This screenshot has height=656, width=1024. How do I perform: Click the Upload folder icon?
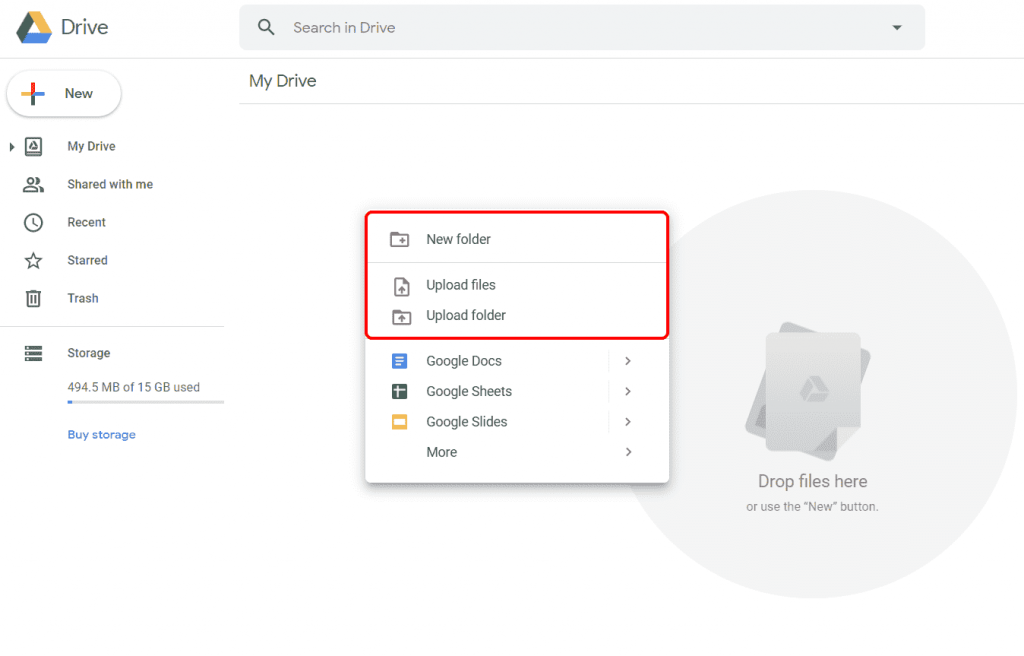(401, 317)
